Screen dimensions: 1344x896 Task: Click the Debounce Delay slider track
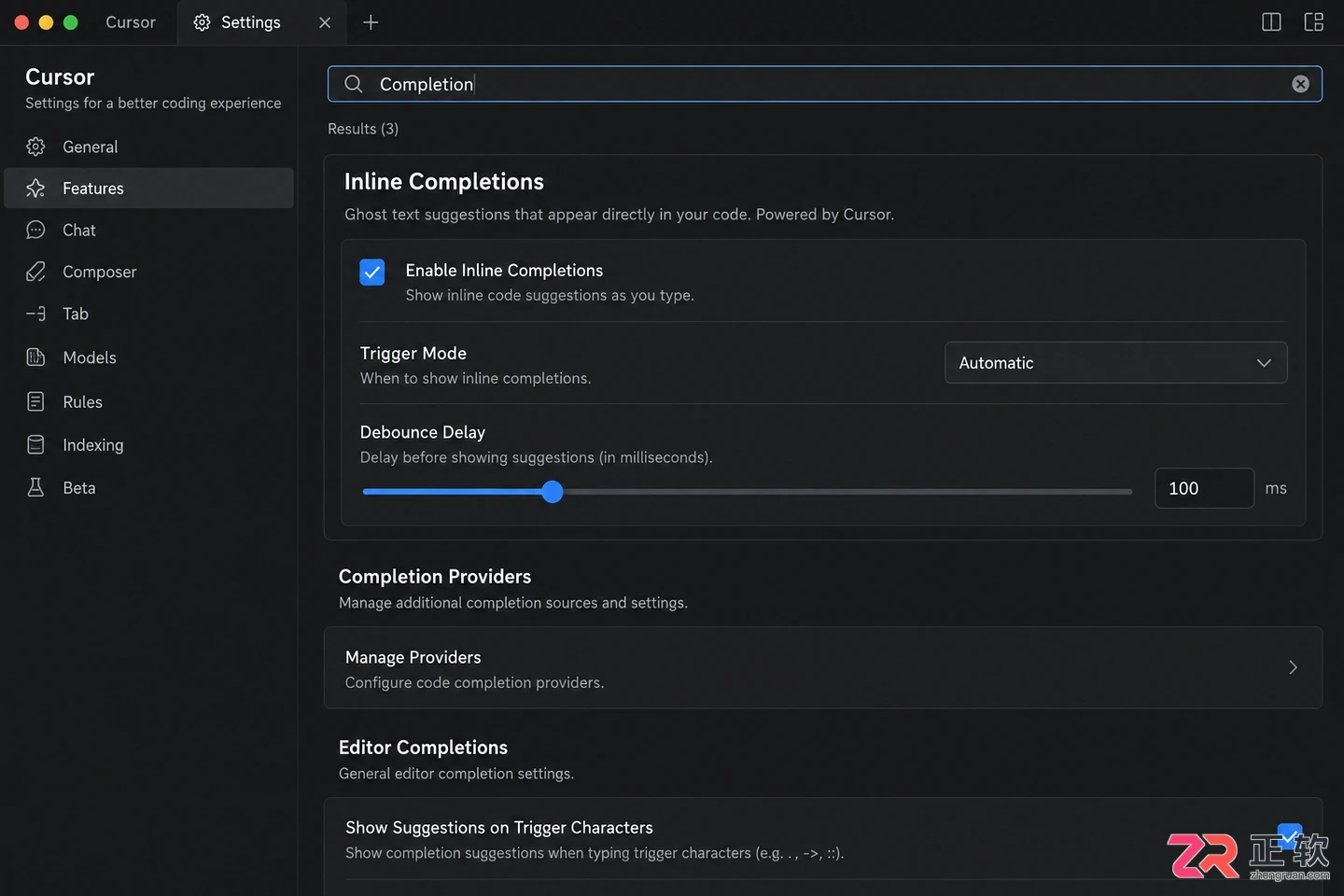point(747,492)
